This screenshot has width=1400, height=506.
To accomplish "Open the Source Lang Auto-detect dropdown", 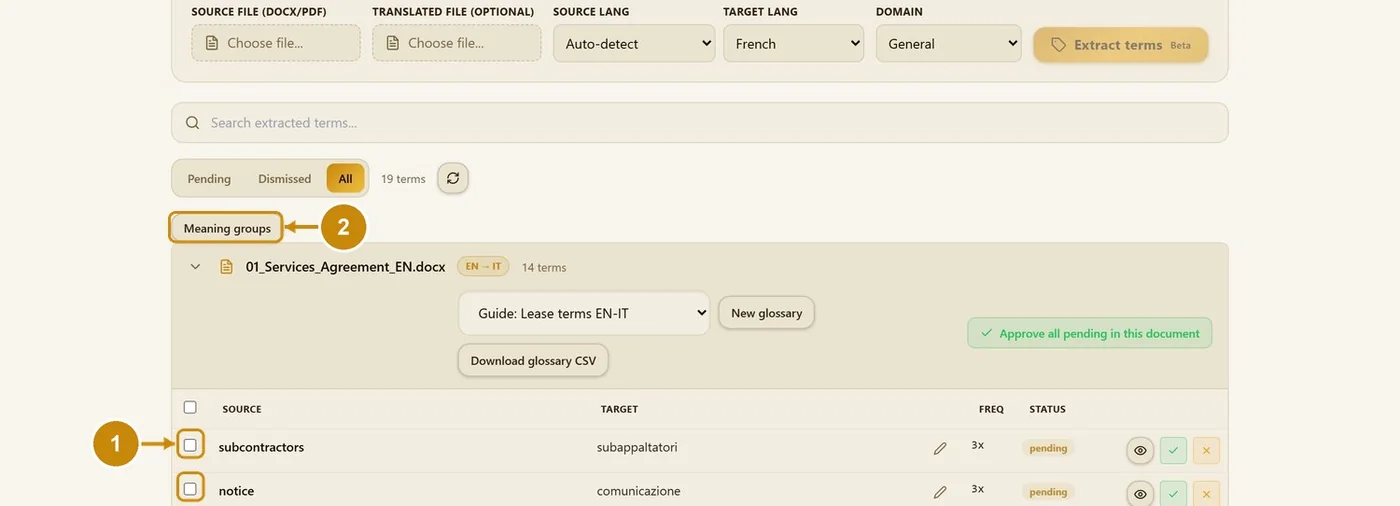I will tap(634, 43).
